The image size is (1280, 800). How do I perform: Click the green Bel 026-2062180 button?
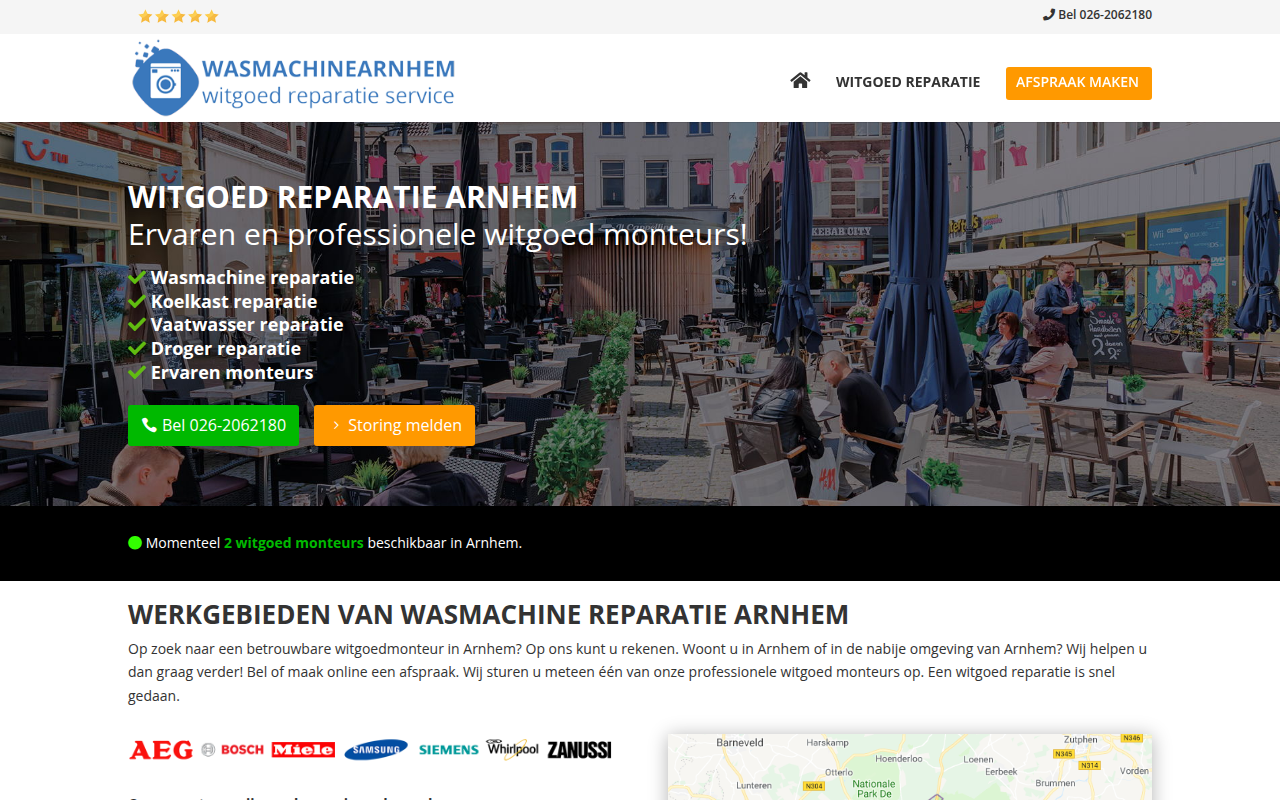coord(213,425)
